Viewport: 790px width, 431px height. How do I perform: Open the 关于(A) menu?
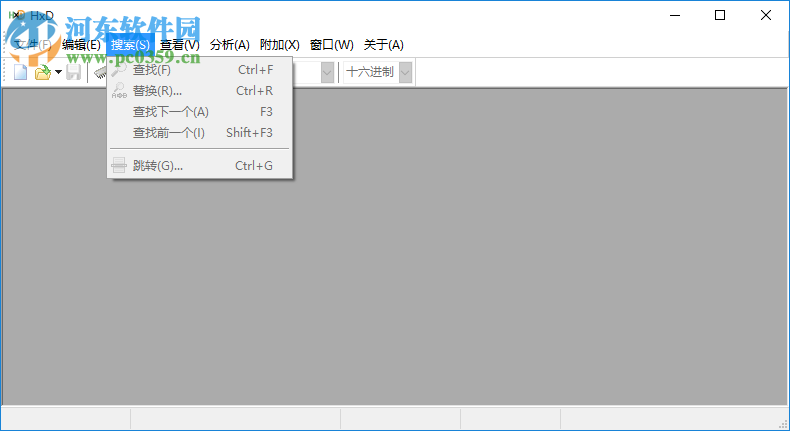tap(383, 45)
